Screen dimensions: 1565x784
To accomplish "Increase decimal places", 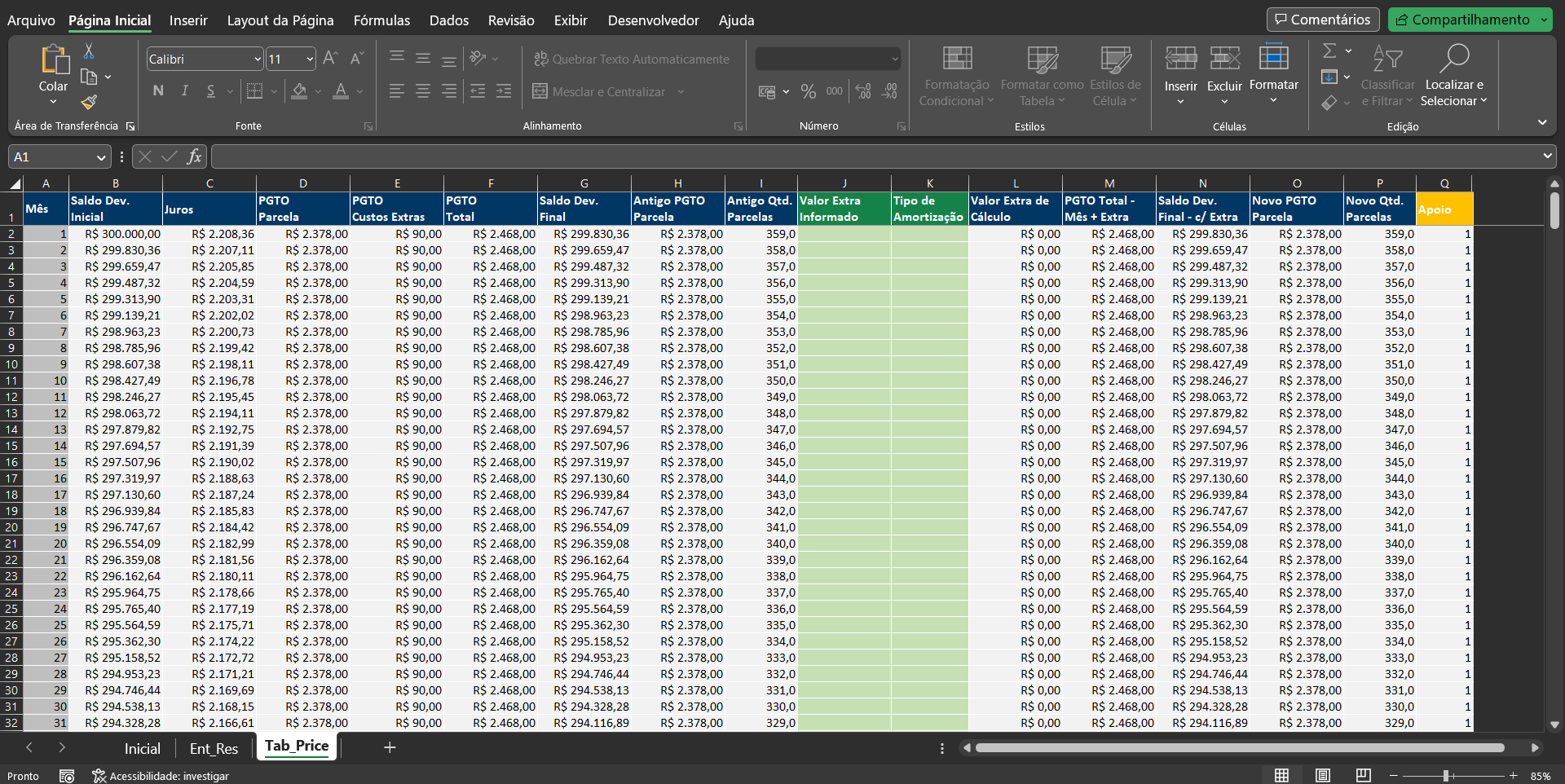I will pyautogui.click(x=862, y=91).
